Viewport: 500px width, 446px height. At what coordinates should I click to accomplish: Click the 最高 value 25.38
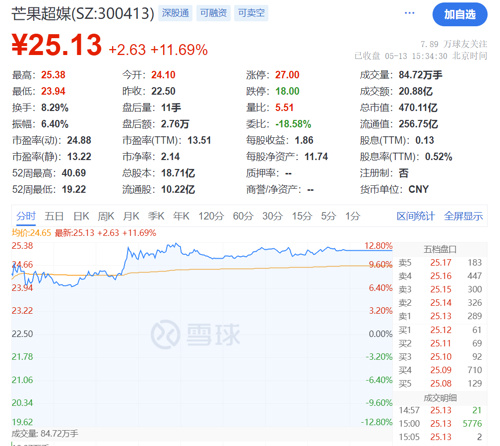tap(53, 75)
